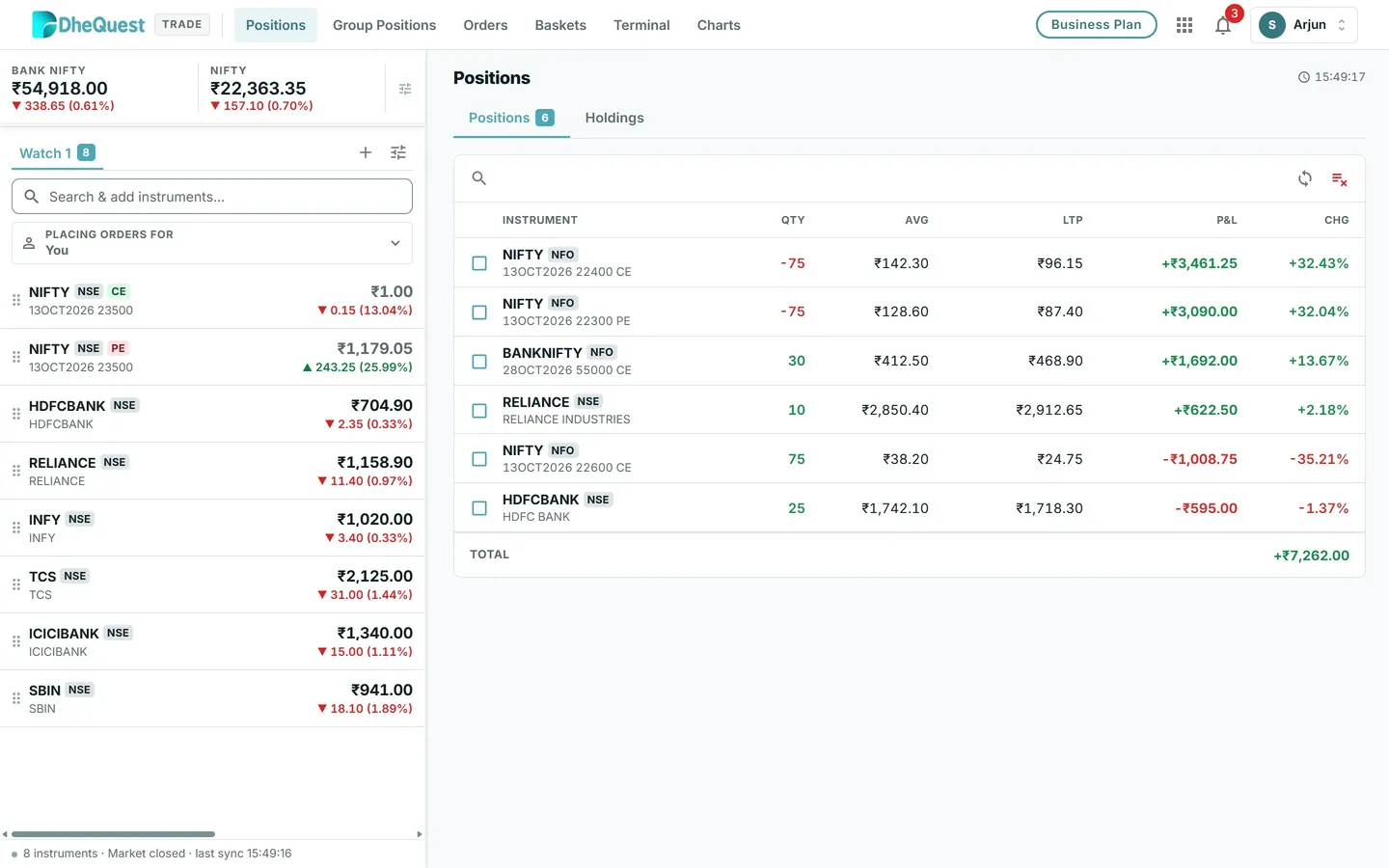Switch to the Holdings tab
Screen dimensions: 1389x868
click(614, 118)
